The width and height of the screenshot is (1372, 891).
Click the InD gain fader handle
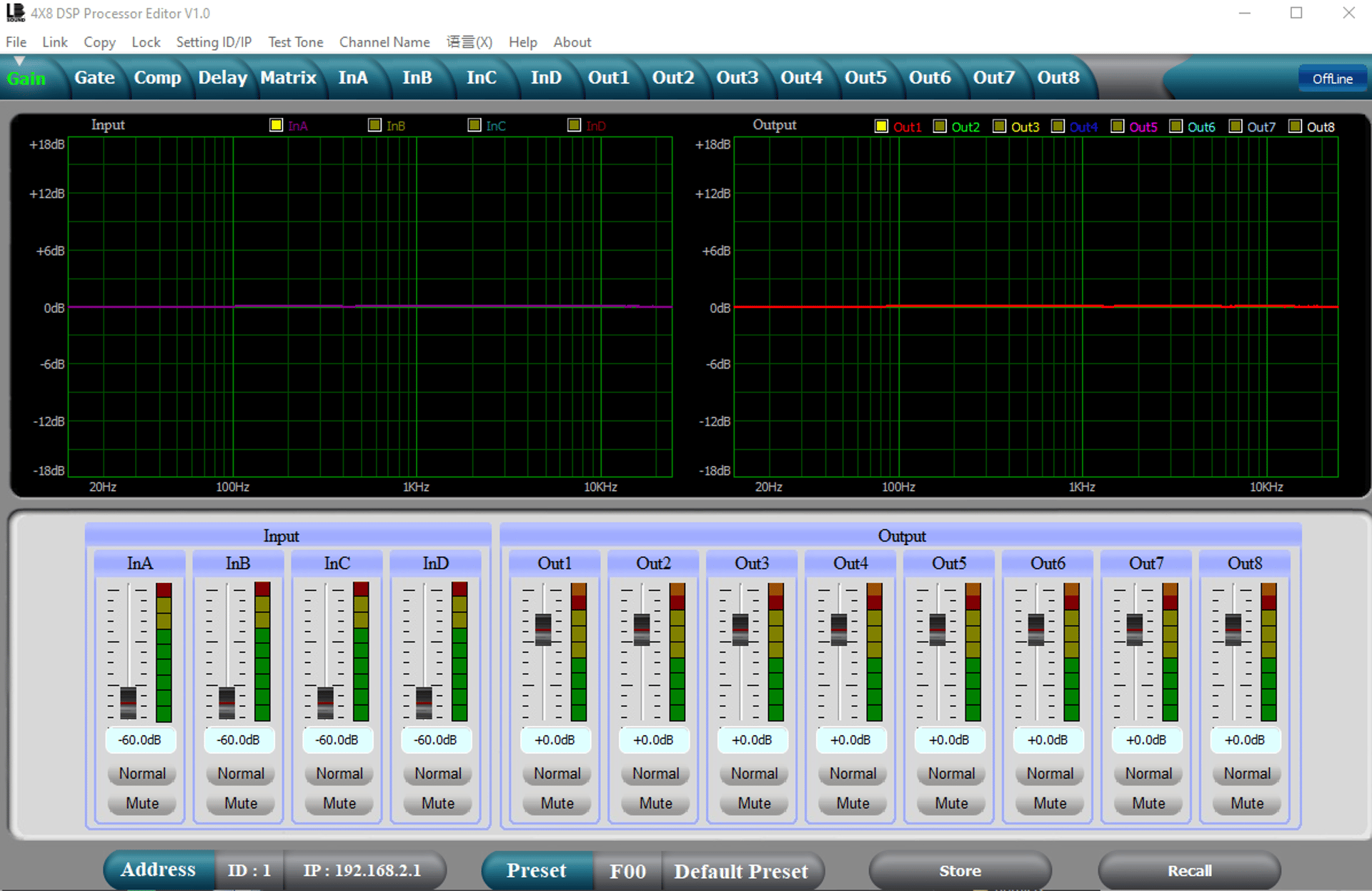[424, 702]
